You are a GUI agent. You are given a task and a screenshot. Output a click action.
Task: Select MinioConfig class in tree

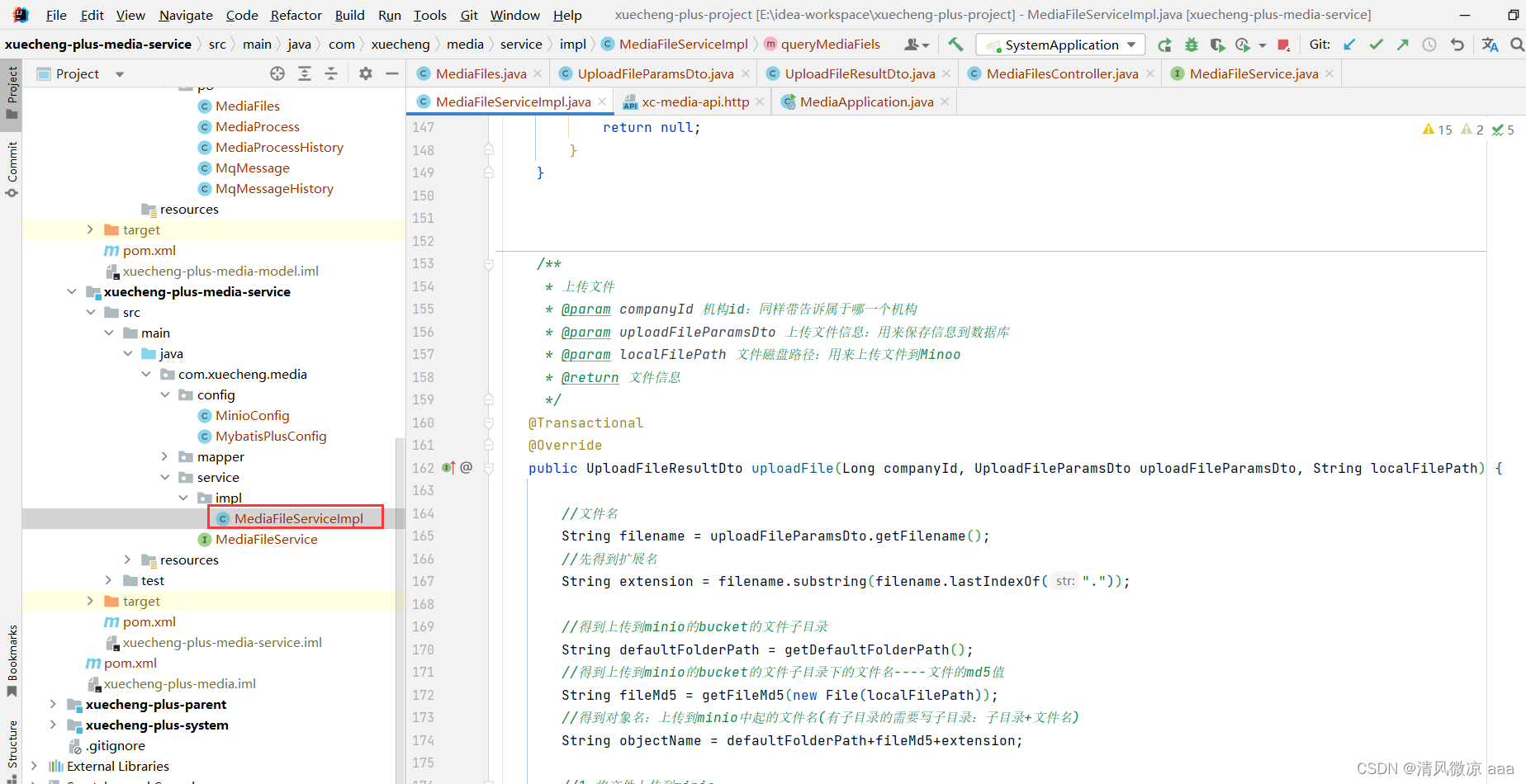[x=252, y=415]
